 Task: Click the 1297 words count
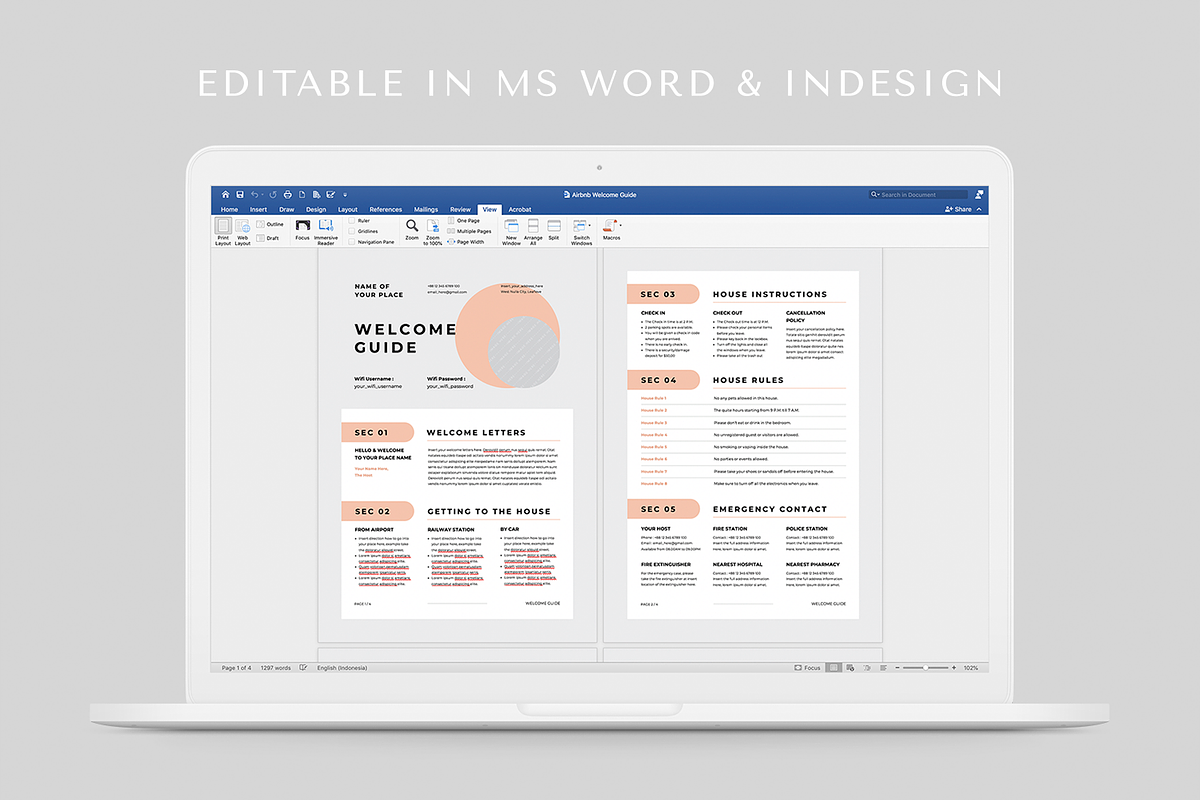[276, 668]
